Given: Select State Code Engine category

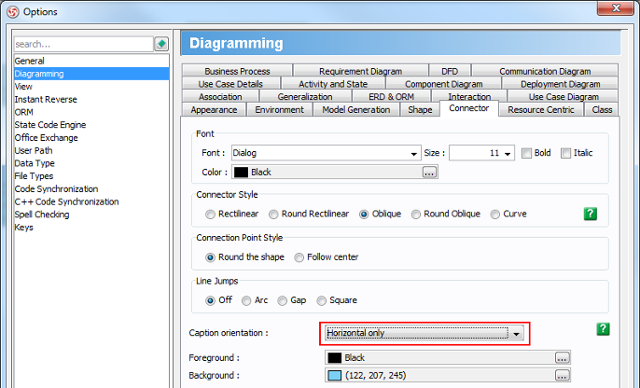Looking at the screenshot, I should [x=91, y=125].
